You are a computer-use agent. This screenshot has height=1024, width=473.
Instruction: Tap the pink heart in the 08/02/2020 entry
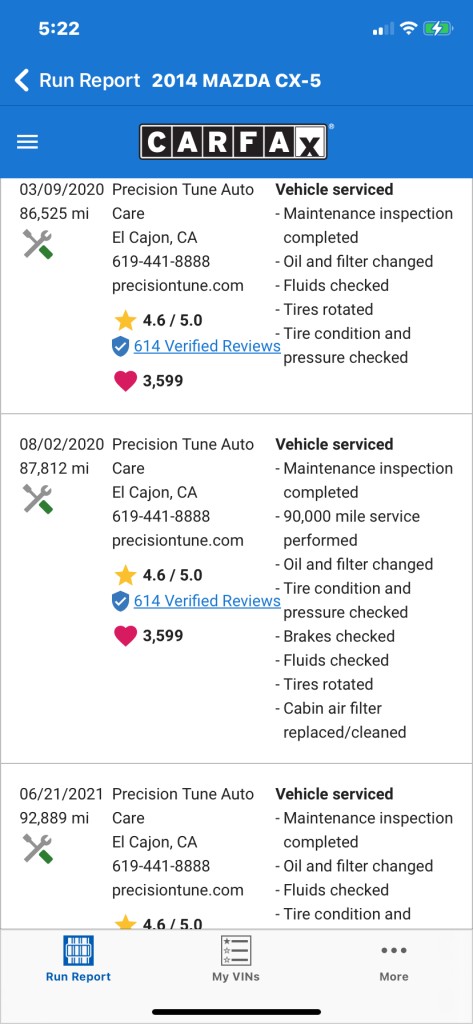pos(125,635)
